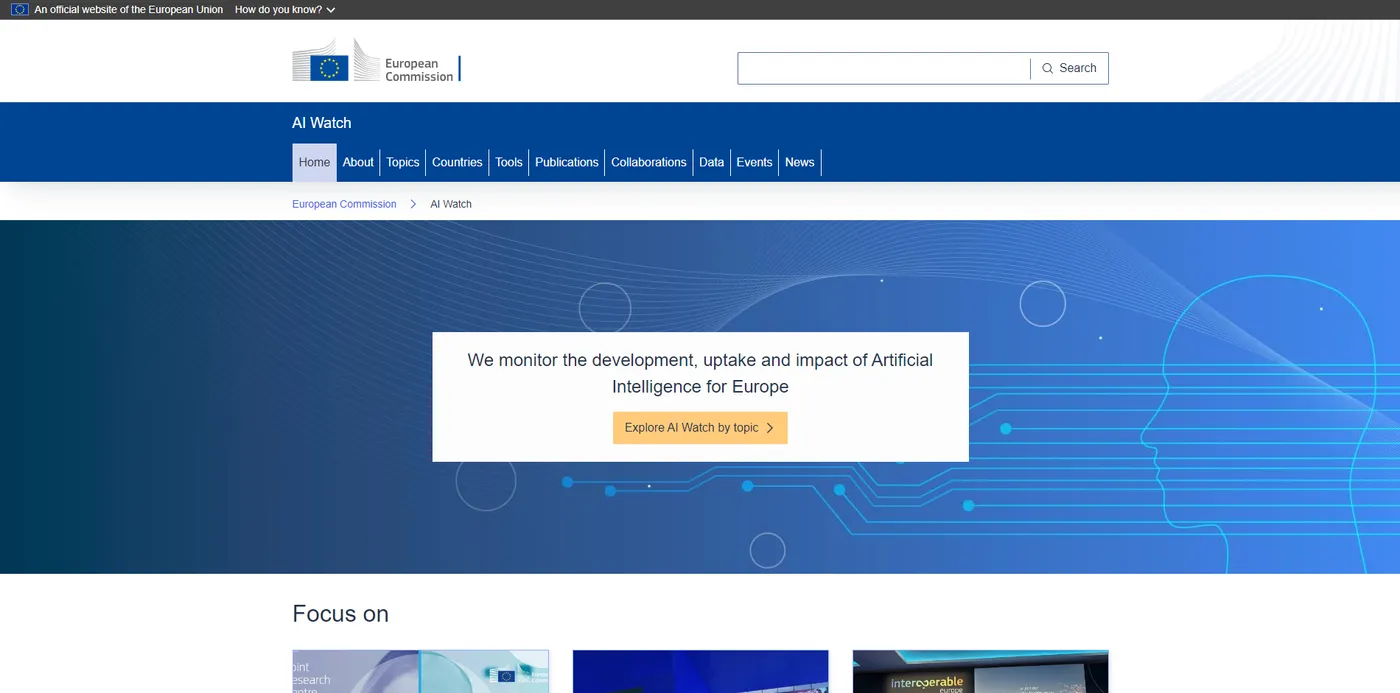
Task: Open the Interoperable Europe thumbnail card
Action: pyautogui.click(x=980, y=672)
